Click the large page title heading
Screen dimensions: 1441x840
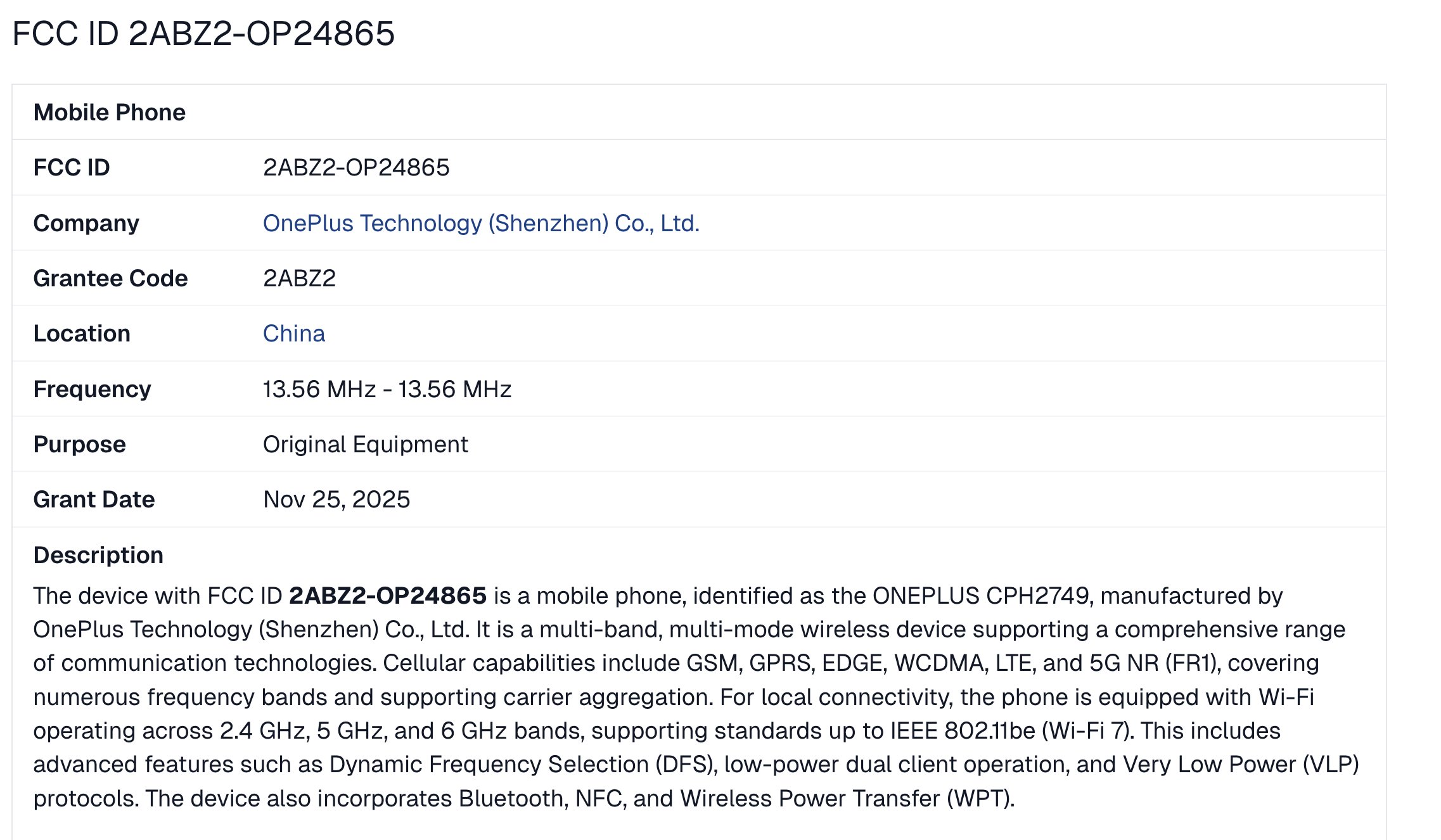203,34
